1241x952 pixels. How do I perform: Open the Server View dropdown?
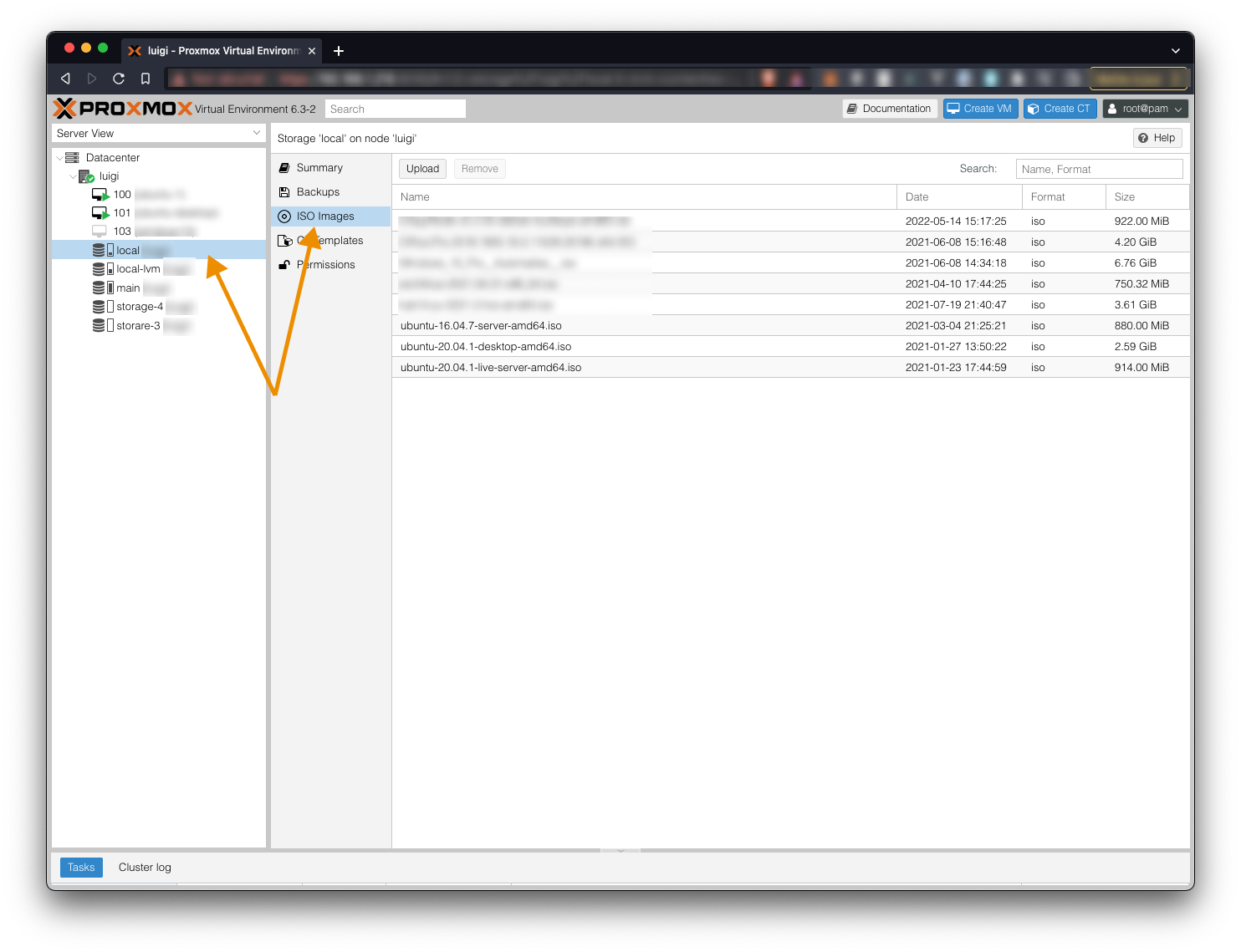158,134
